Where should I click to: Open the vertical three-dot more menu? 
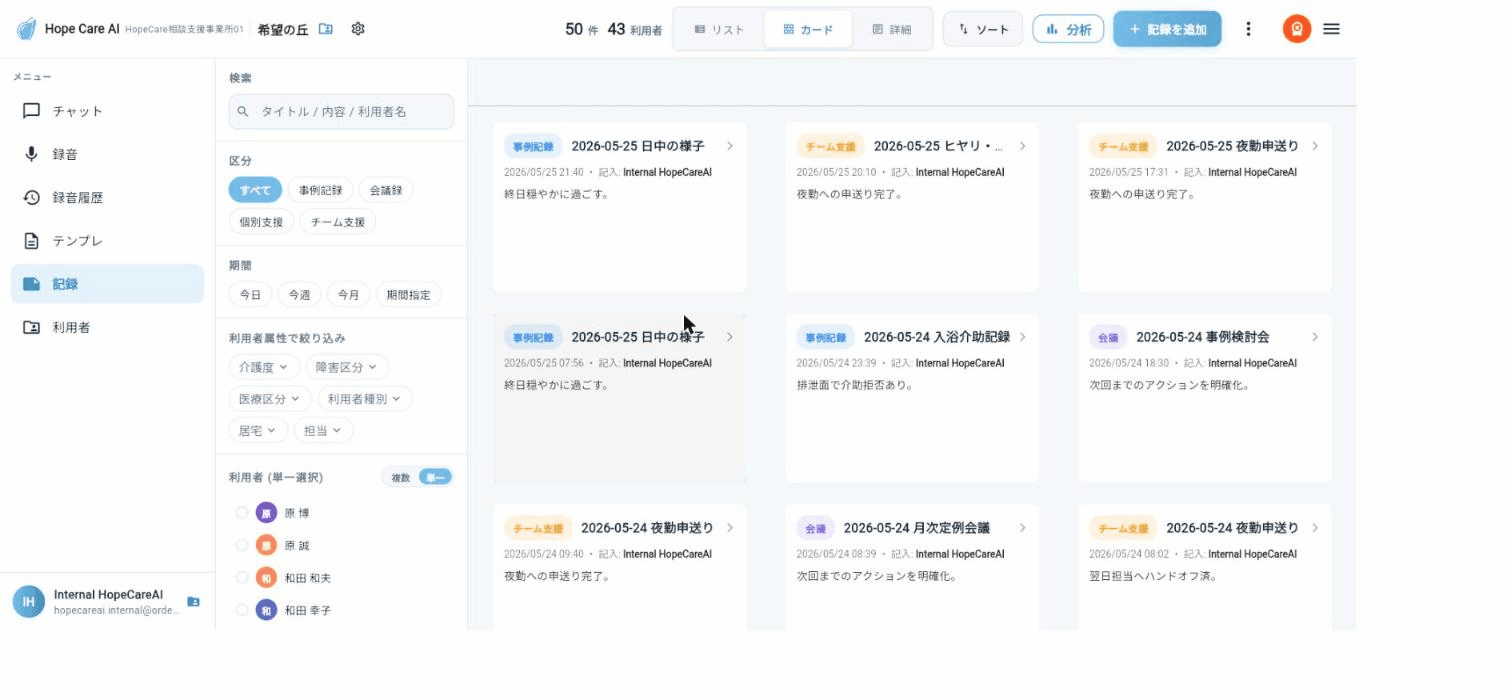coord(1248,29)
